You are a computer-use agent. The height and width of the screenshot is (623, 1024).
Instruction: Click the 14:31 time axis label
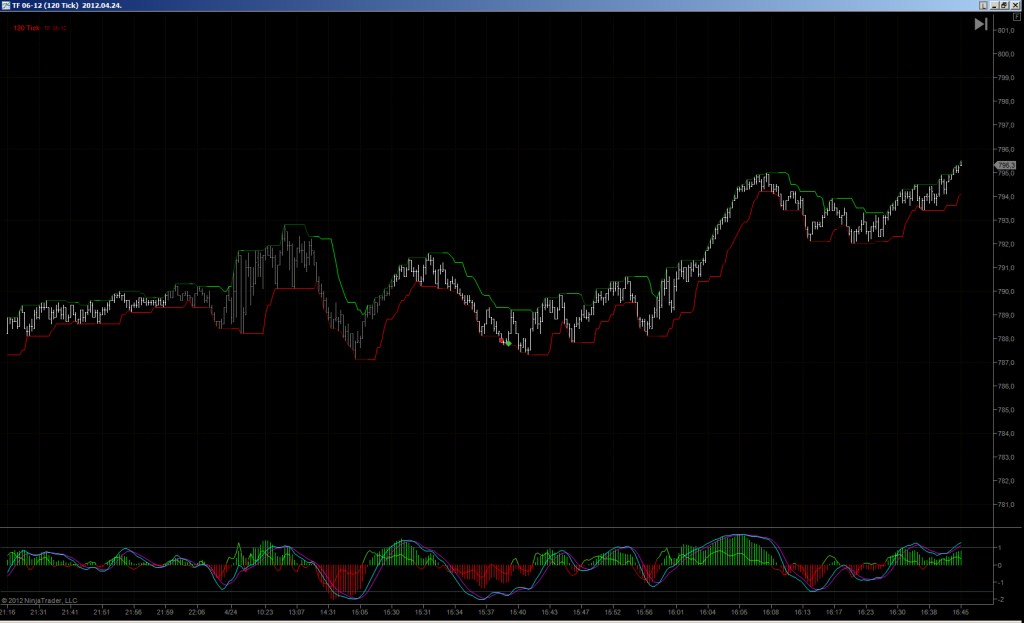(x=328, y=613)
